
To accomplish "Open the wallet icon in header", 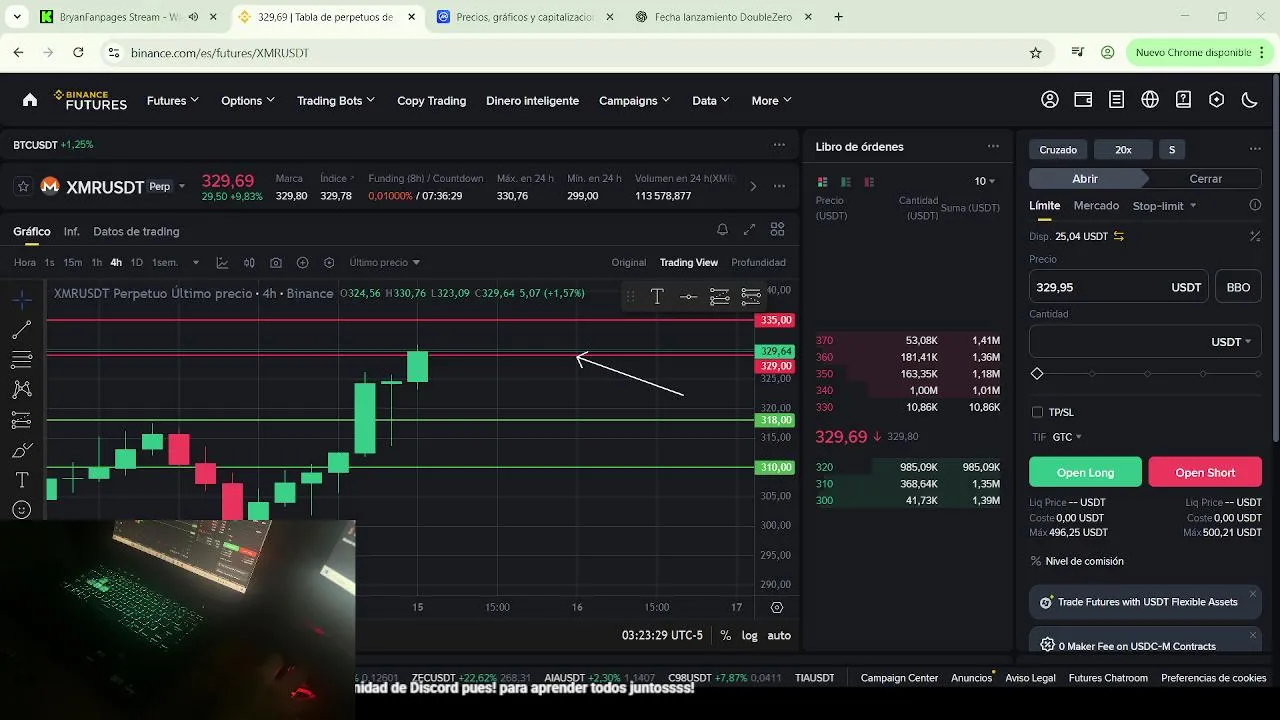I will point(1083,100).
